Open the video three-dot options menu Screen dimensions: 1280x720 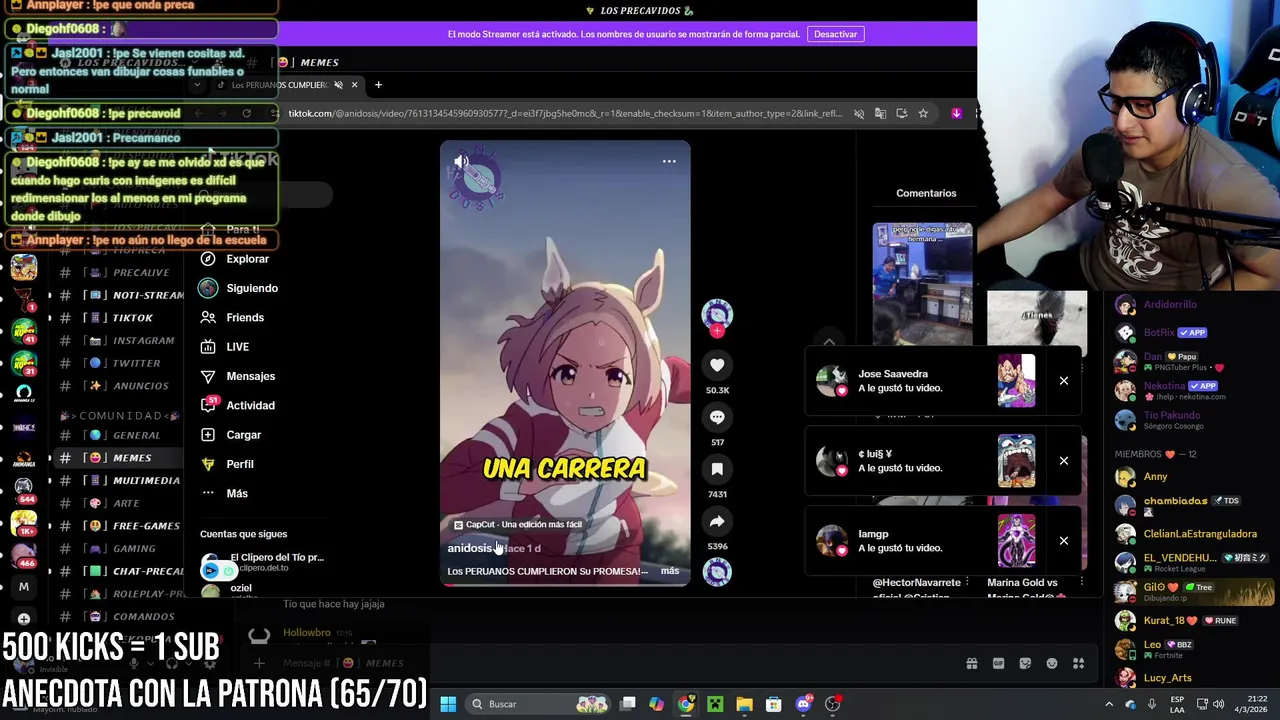coord(669,161)
